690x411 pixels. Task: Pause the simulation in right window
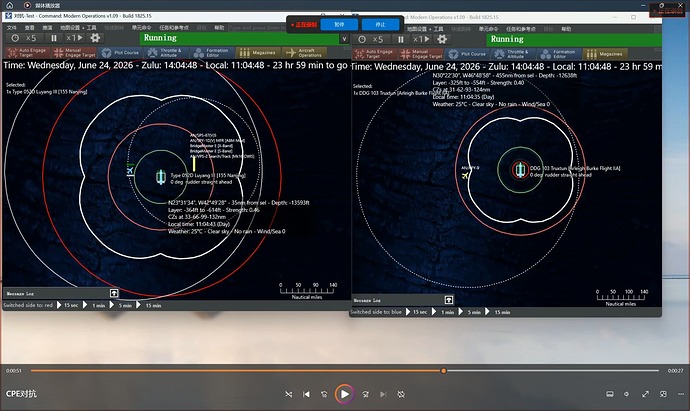click(x=400, y=40)
